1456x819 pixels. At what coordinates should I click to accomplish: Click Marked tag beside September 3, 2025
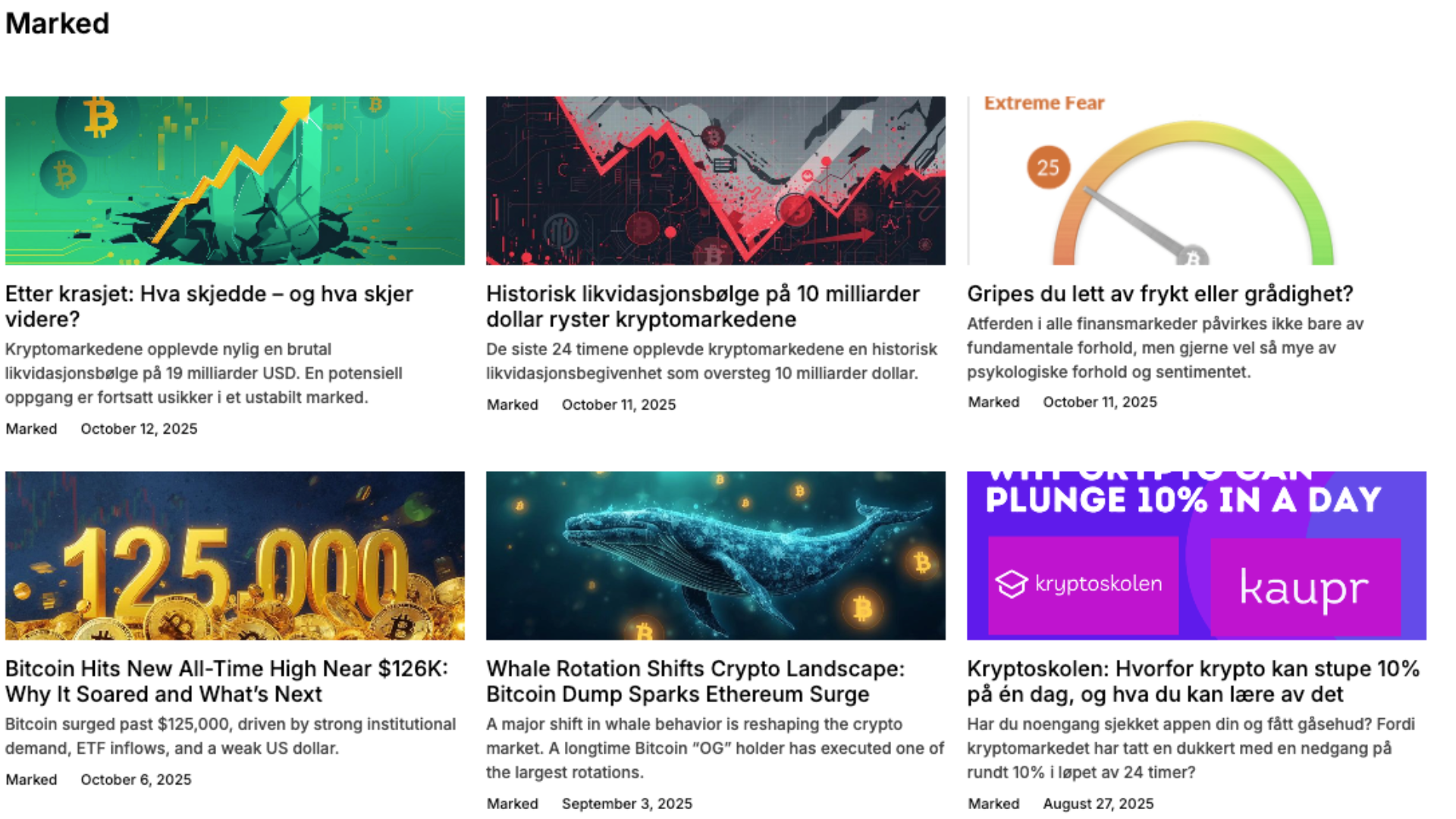[513, 804]
